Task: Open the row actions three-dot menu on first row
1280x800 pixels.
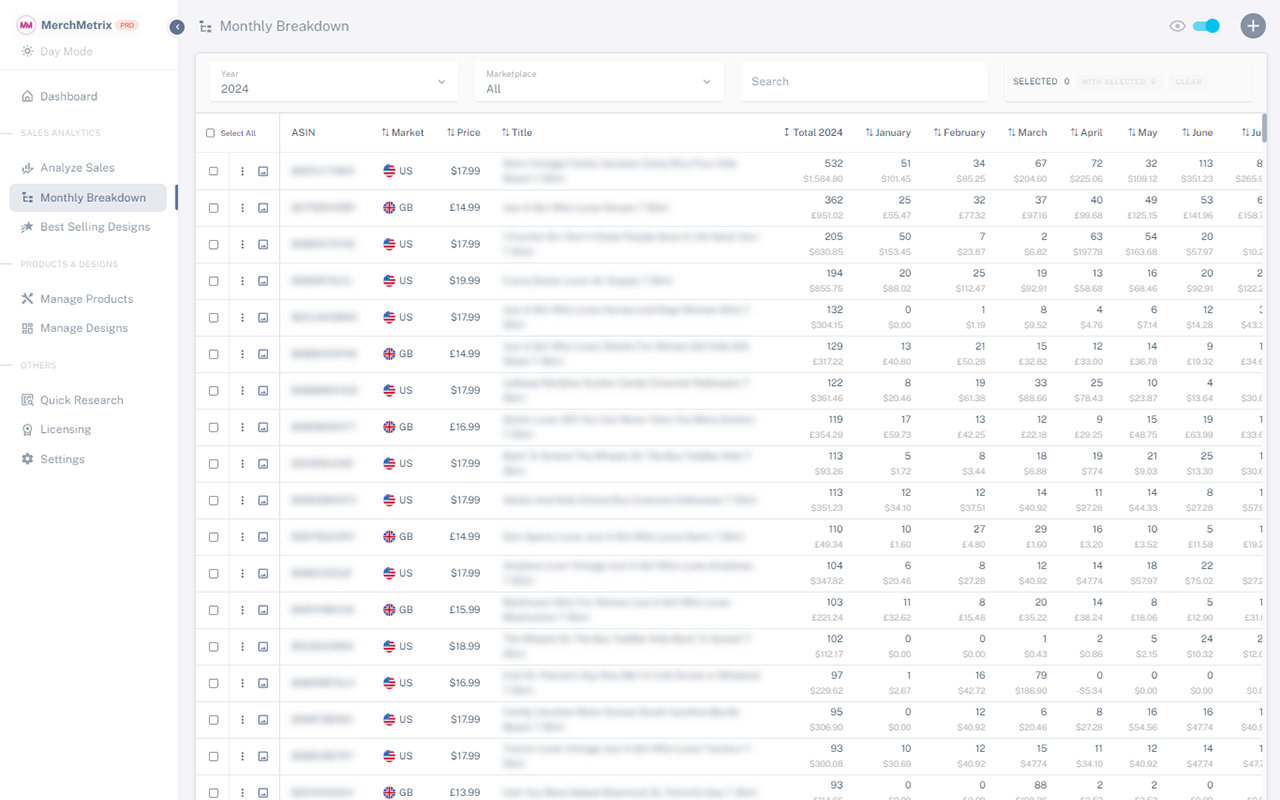Action: (x=241, y=171)
